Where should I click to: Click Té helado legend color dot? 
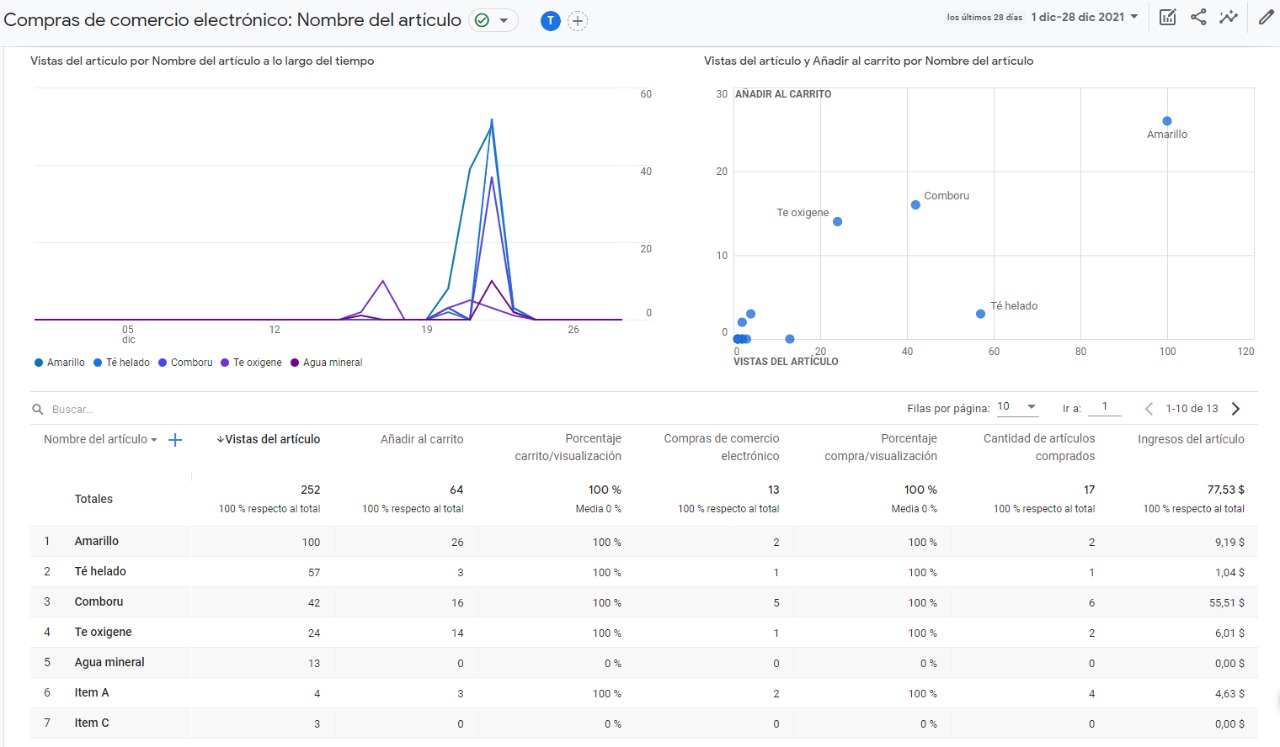[x=98, y=363]
